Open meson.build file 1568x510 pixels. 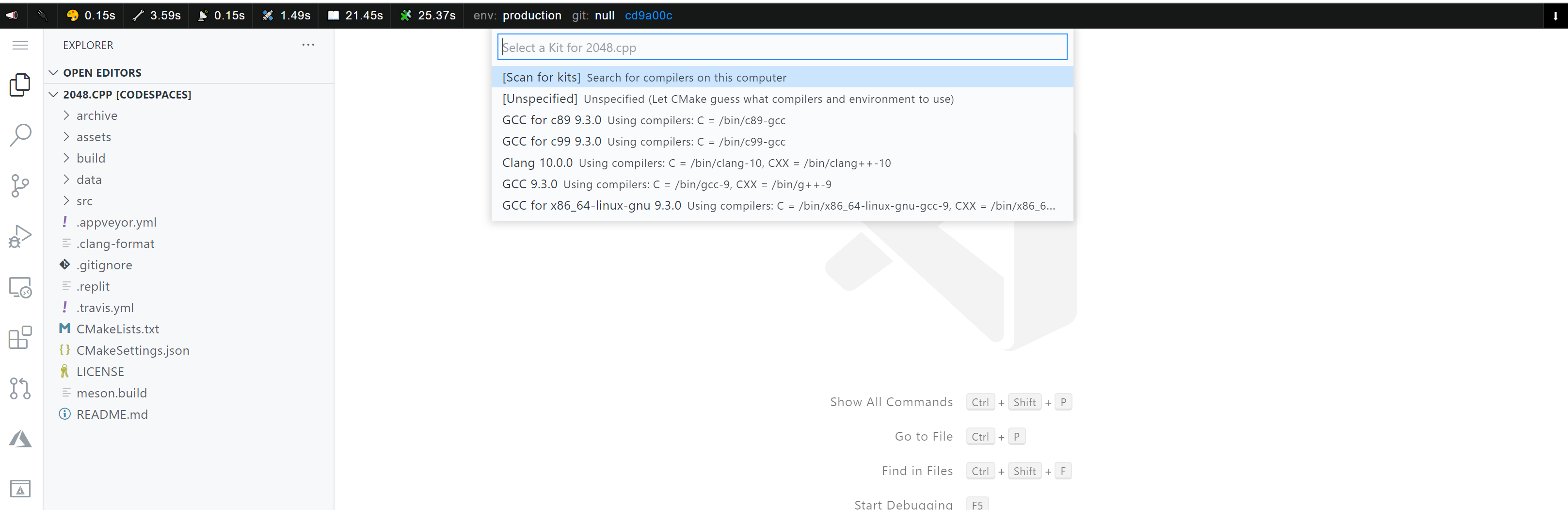[x=189, y=393]
